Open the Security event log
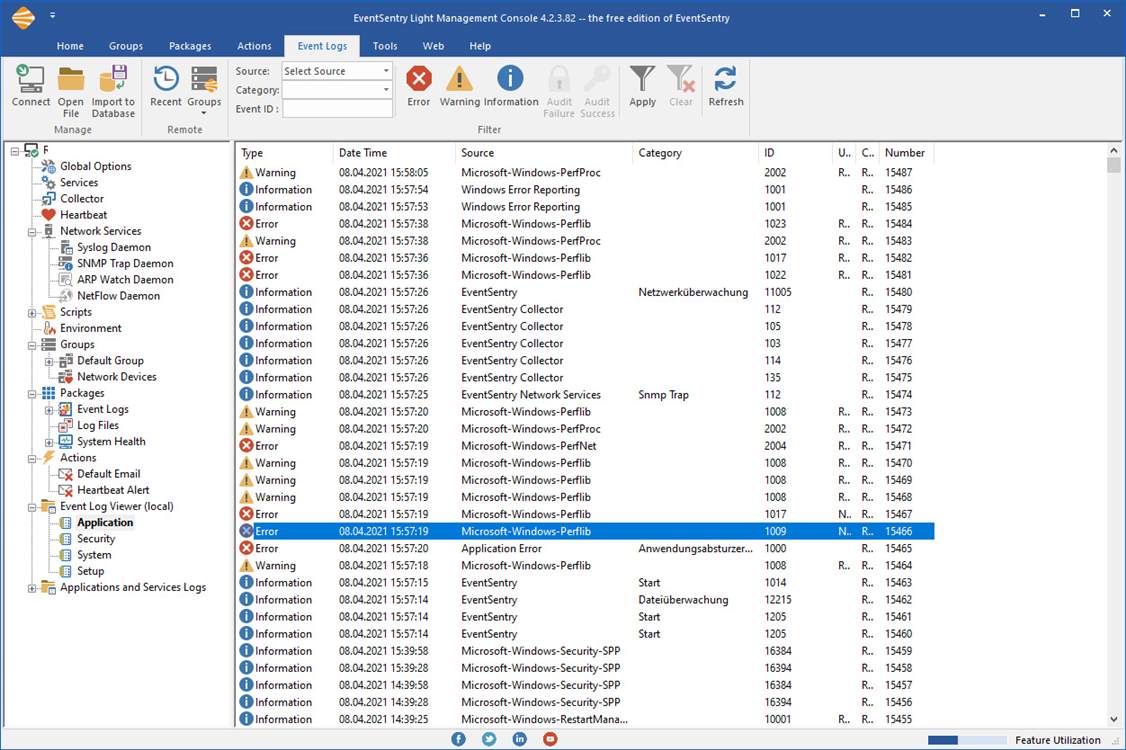This screenshot has width=1126, height=750. pos(96,539)
